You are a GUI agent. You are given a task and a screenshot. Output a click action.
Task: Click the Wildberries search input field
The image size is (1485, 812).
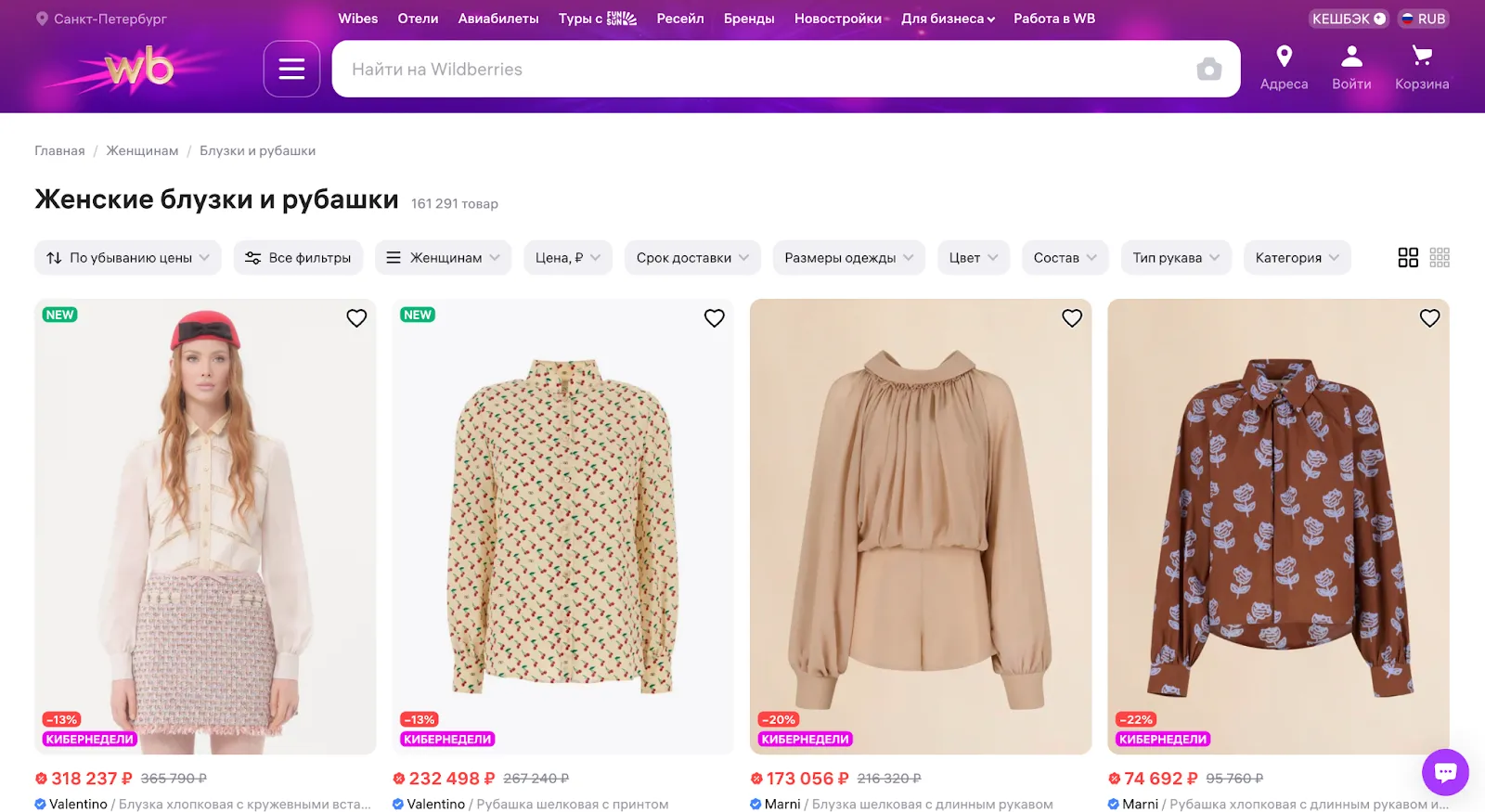(x=761, y=70)
